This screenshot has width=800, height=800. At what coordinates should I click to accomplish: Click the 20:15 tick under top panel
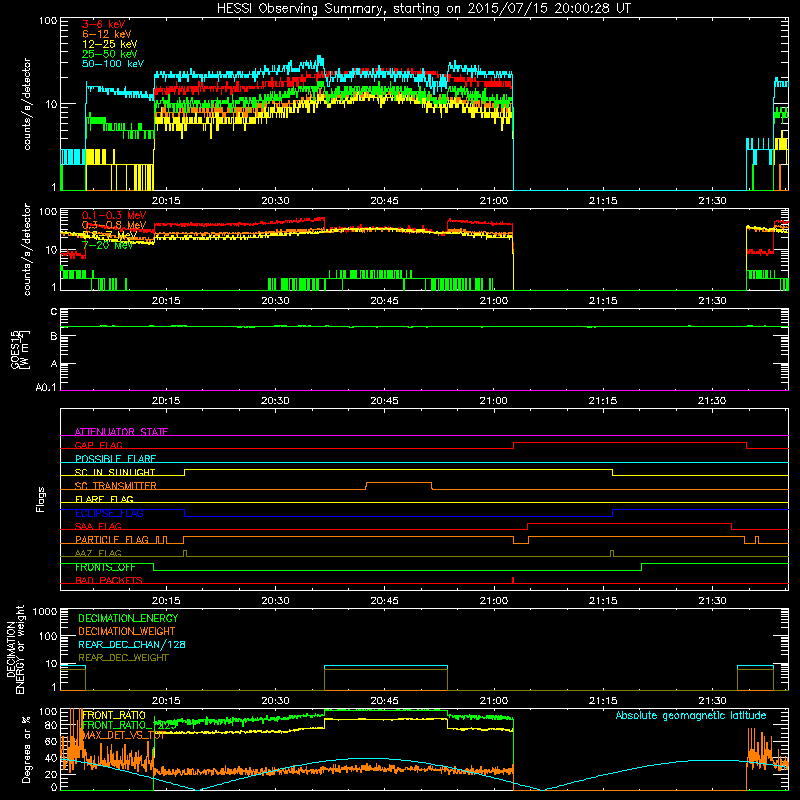click(x=166, y=201)
